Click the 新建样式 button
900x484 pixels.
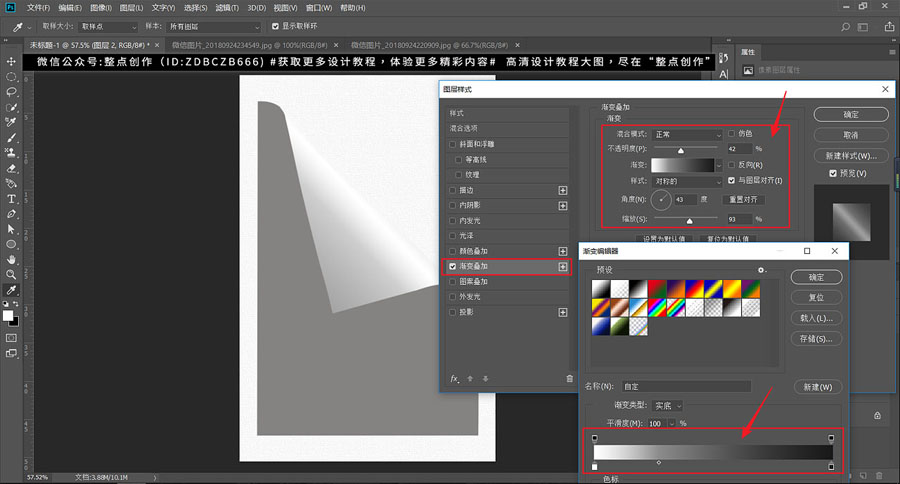coord(851,156)
